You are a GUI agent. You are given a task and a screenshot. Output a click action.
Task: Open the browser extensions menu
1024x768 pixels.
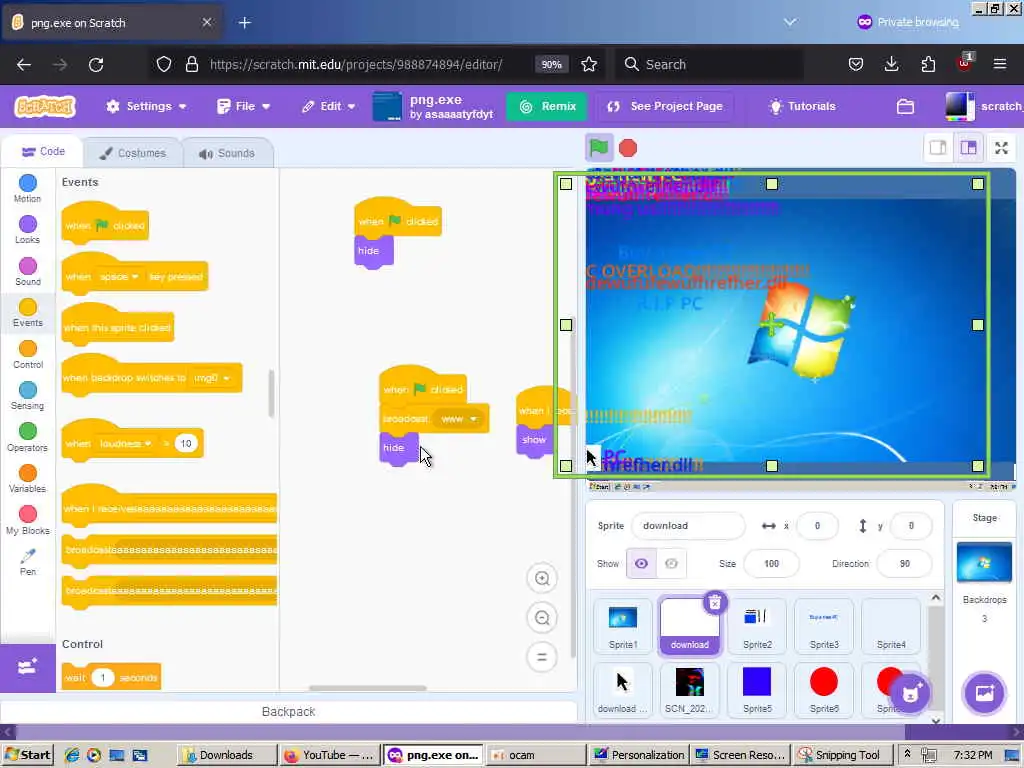point(927,64)
